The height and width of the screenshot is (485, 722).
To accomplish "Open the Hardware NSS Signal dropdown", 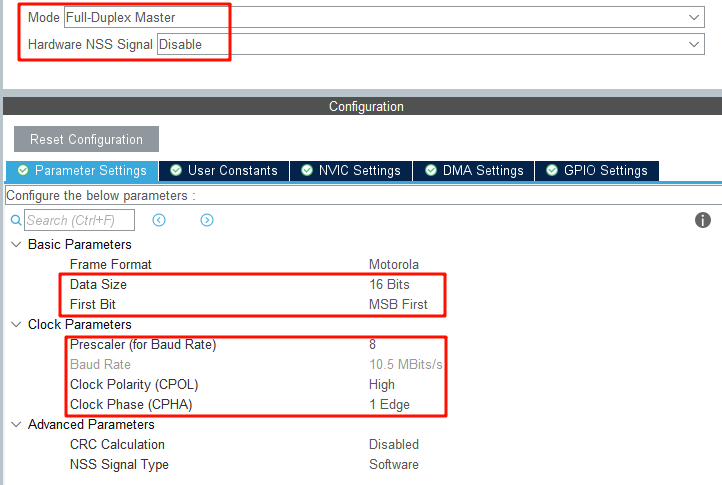I will (431, 44).
